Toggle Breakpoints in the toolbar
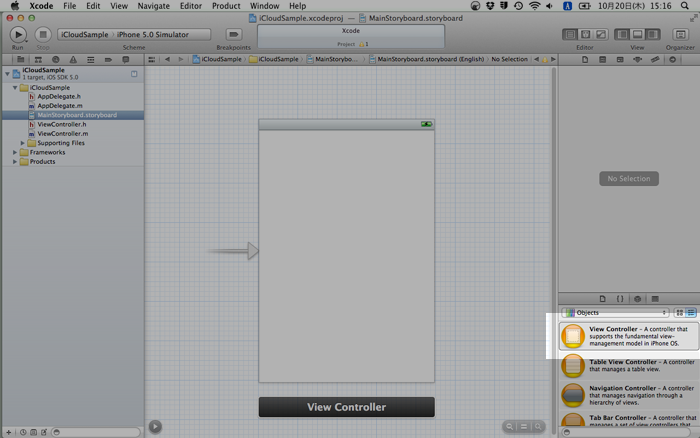 coord(233,34)
